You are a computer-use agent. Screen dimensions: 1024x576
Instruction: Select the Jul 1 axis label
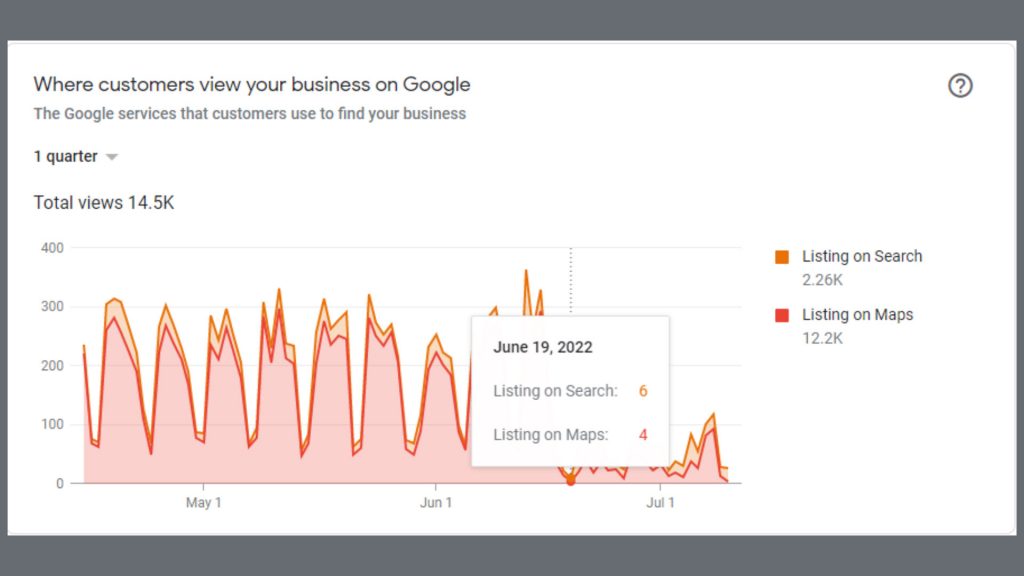pyautogui.click(x=660, y=503)
